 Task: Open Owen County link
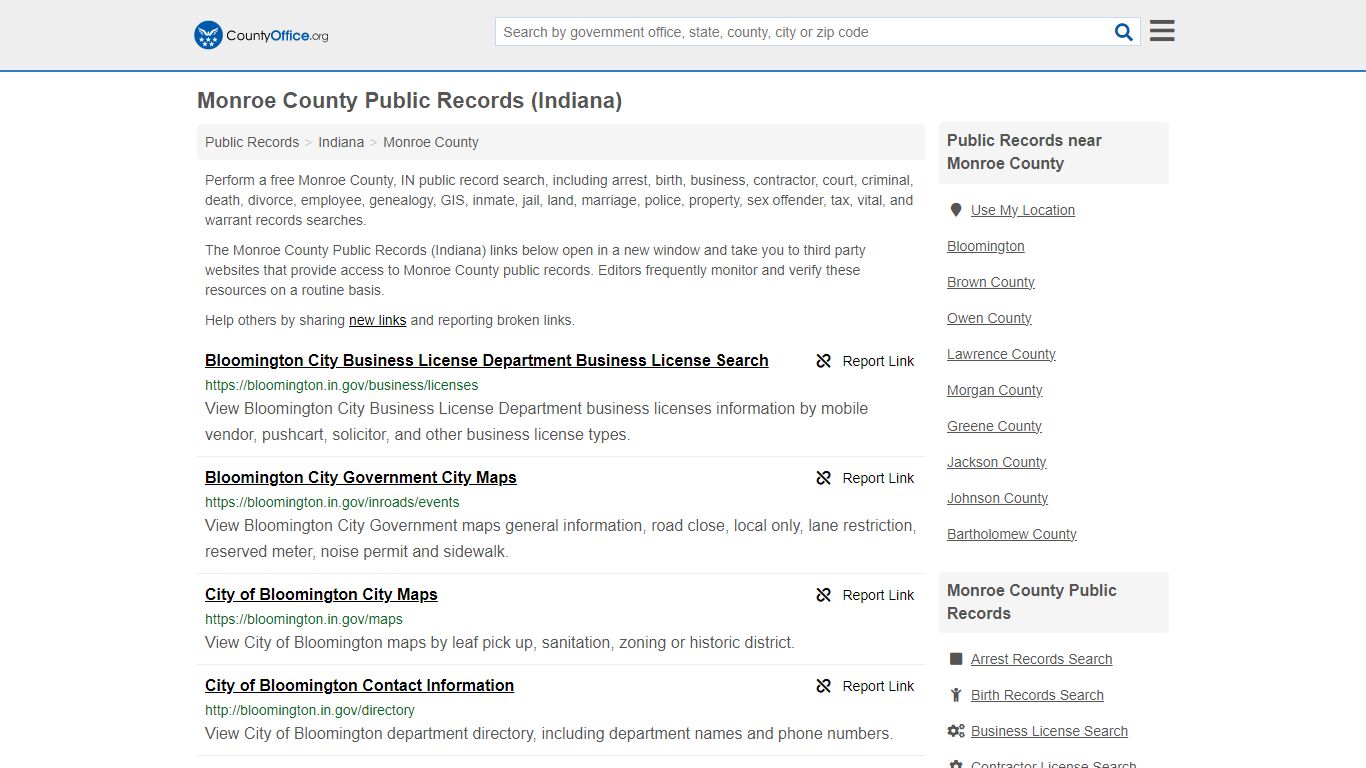989,318
